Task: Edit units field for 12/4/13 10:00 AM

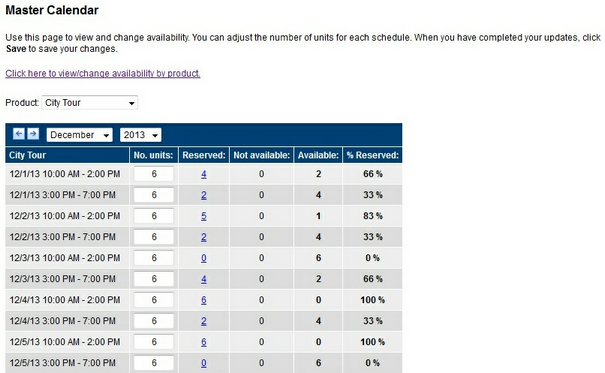Action: pos(154,300)
